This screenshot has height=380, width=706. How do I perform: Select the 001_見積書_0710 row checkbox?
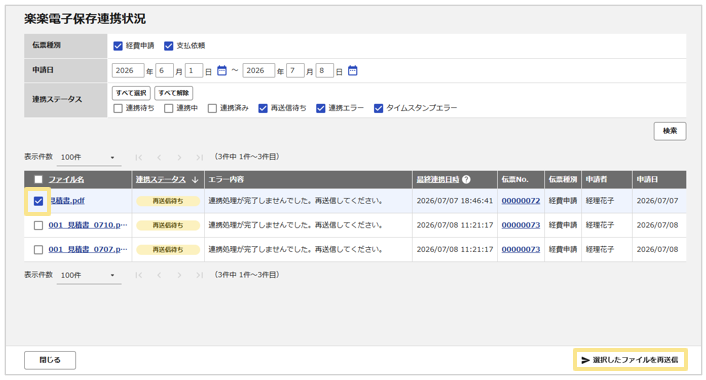[x=38, y=226]
